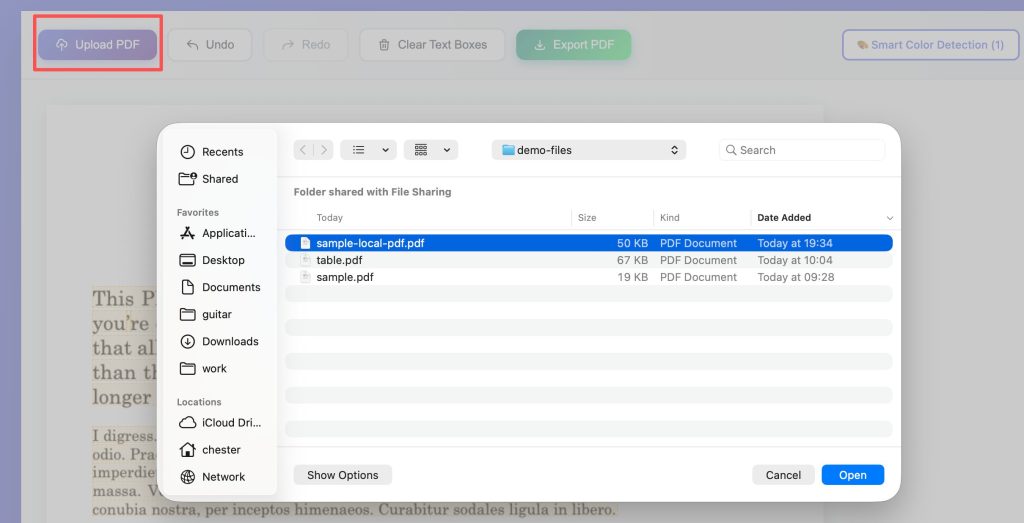1024x523 pixels.
Task: Click the Upload PDF button
Action: tap(97, 44)
